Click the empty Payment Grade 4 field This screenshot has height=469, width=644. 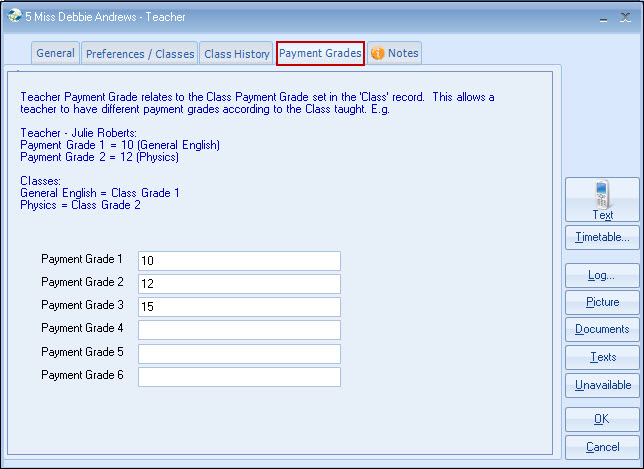click(239, 330)
